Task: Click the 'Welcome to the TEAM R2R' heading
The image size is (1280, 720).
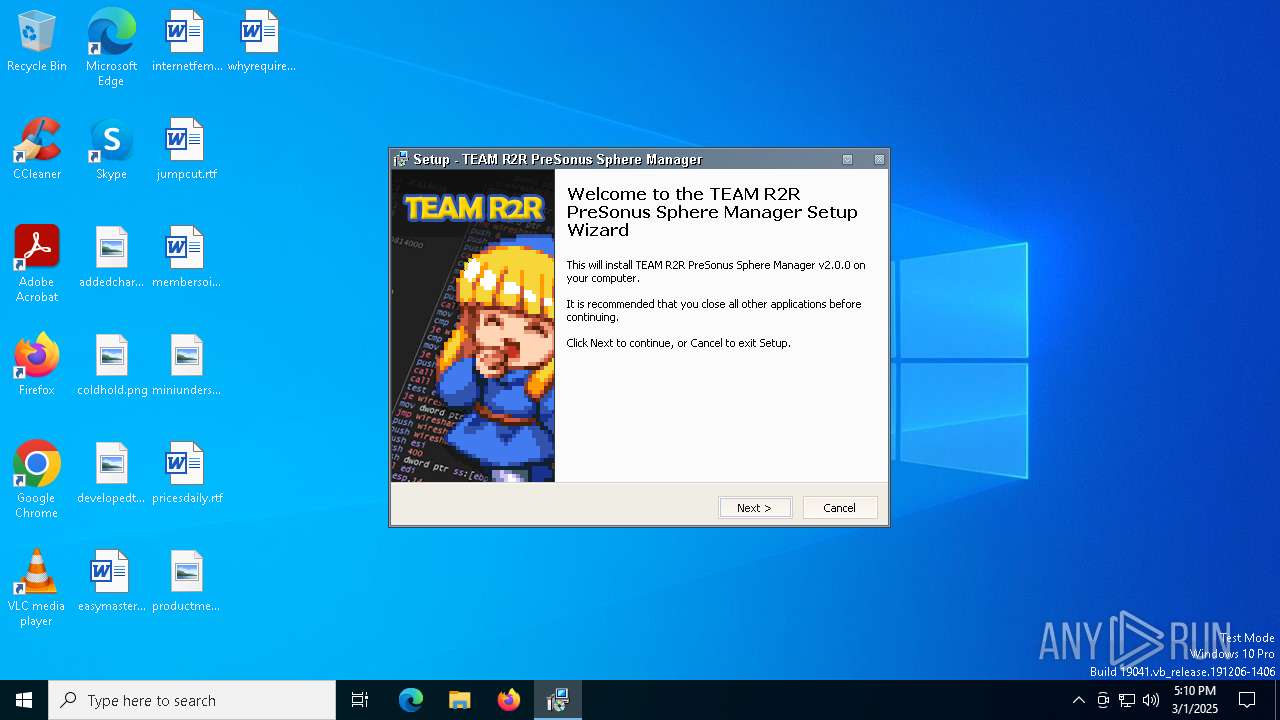Action: click(712, 212)
